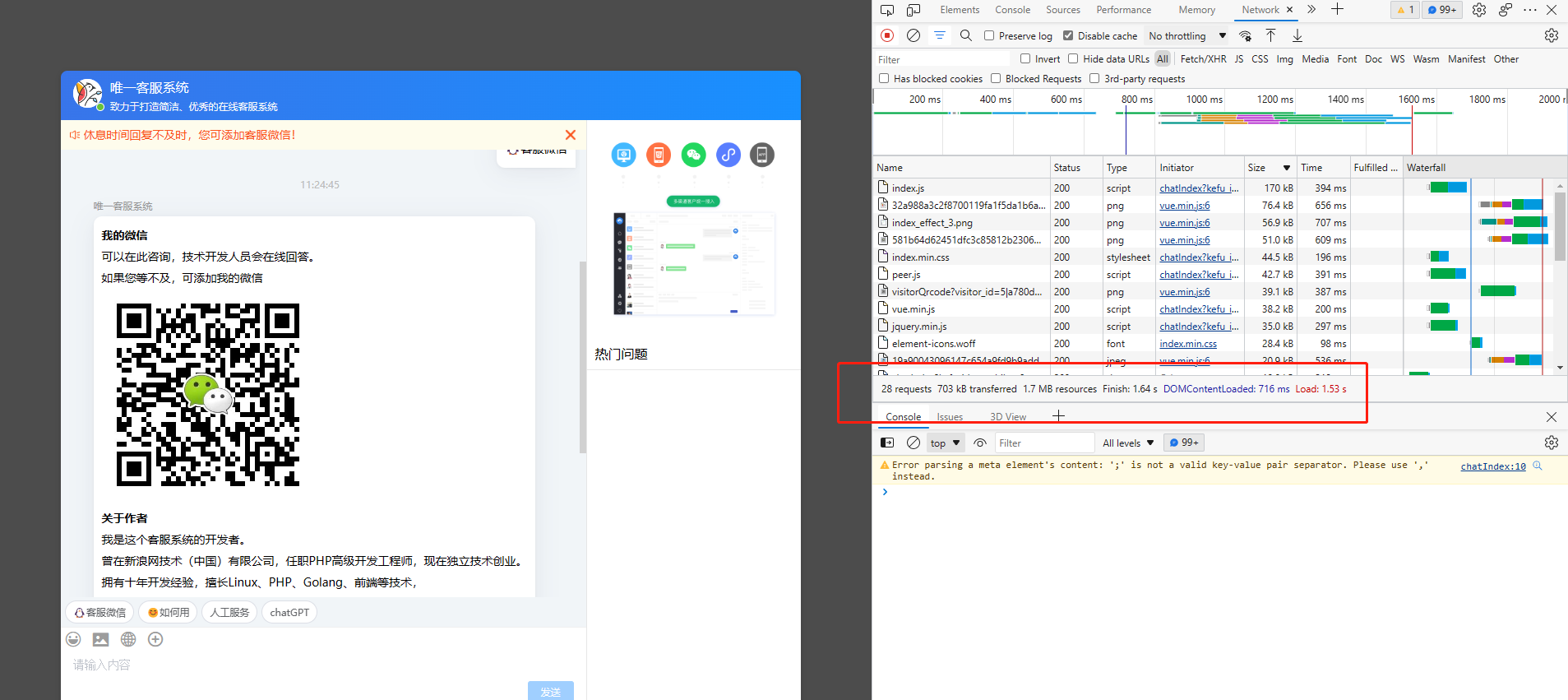Screen dimensions: 1568x700
Task: Click the import HAR upload arrow
Action: tap(1271, 35)
